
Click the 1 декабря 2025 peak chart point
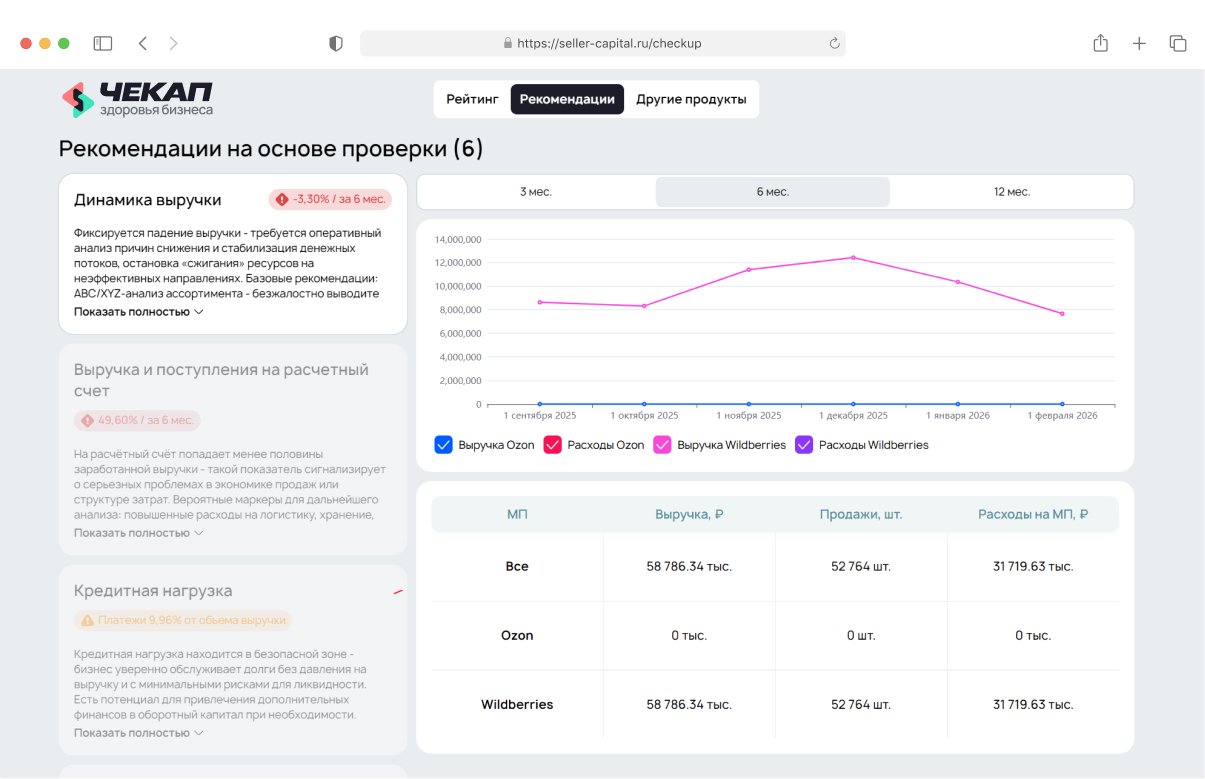[x=853, y=258]
